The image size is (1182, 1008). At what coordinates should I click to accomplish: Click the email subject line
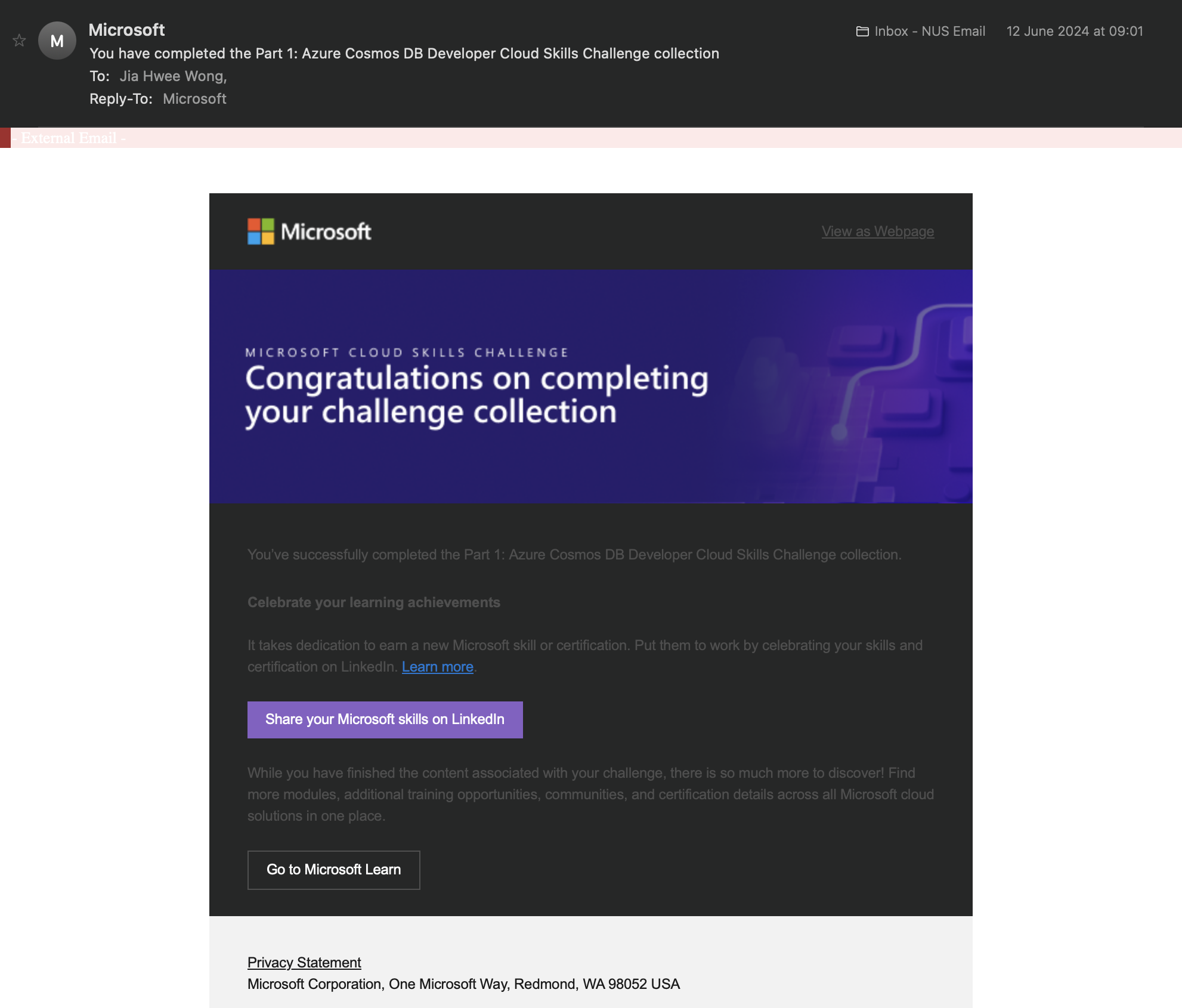pos(404,54)
